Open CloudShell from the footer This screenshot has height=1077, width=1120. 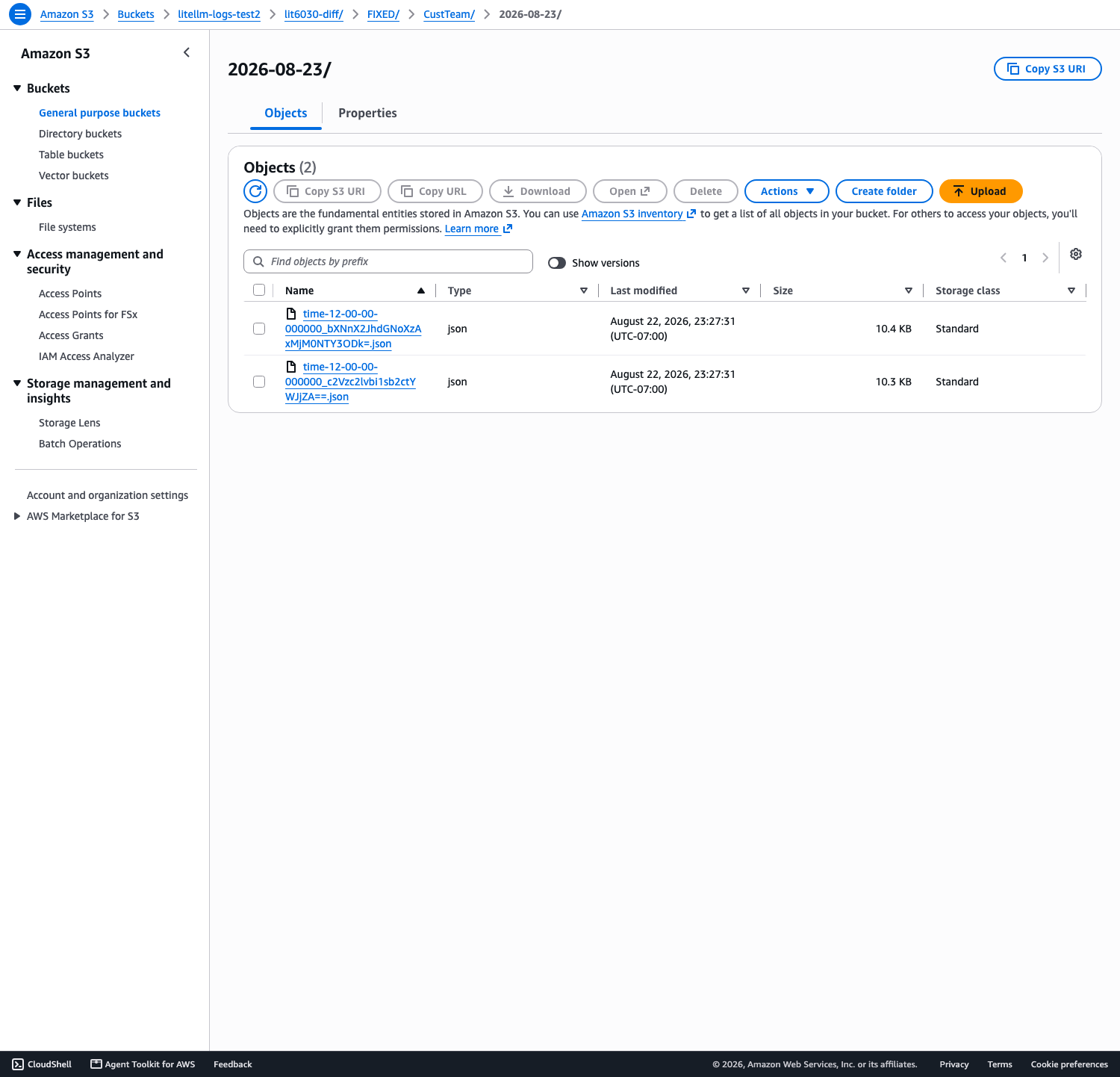(43, 1064)
